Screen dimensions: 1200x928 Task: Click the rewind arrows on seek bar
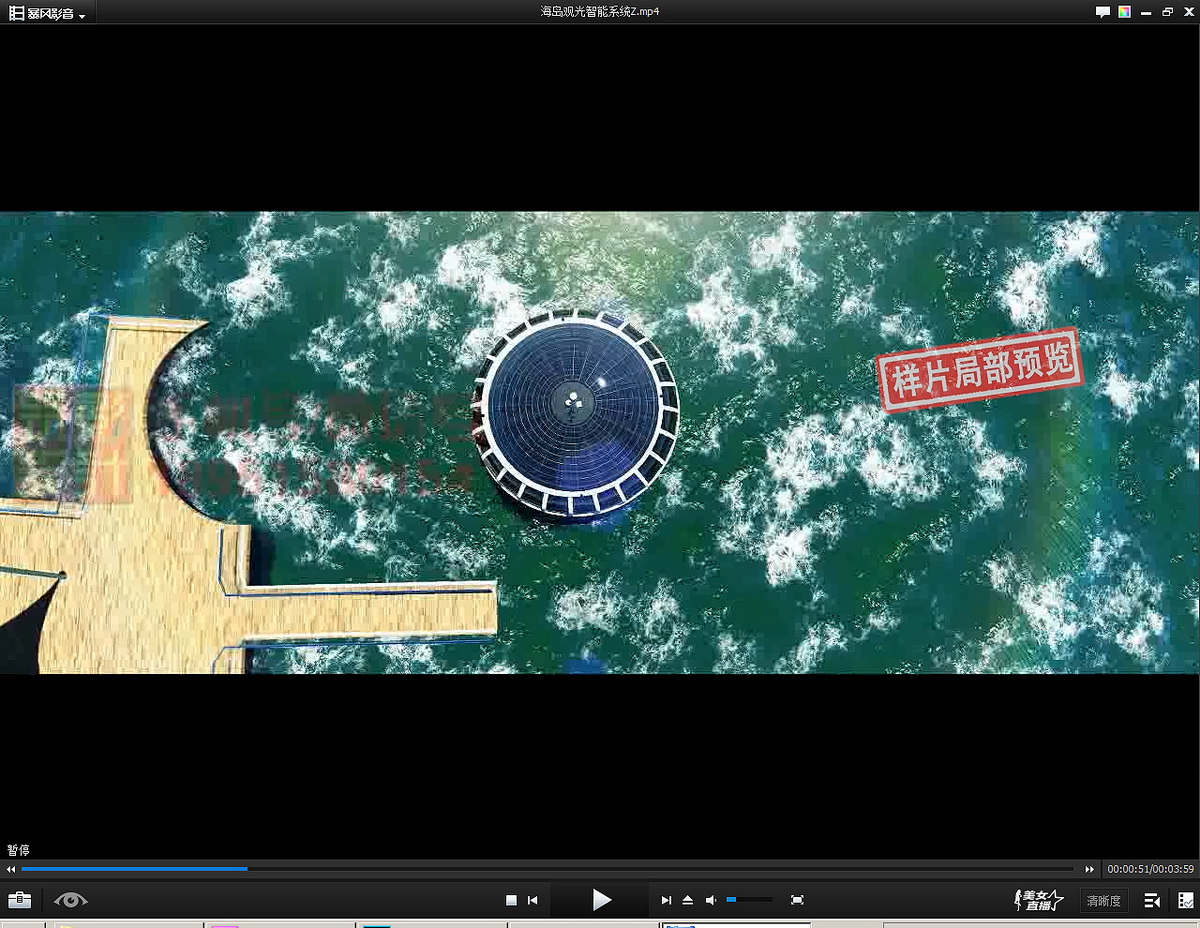11,869
